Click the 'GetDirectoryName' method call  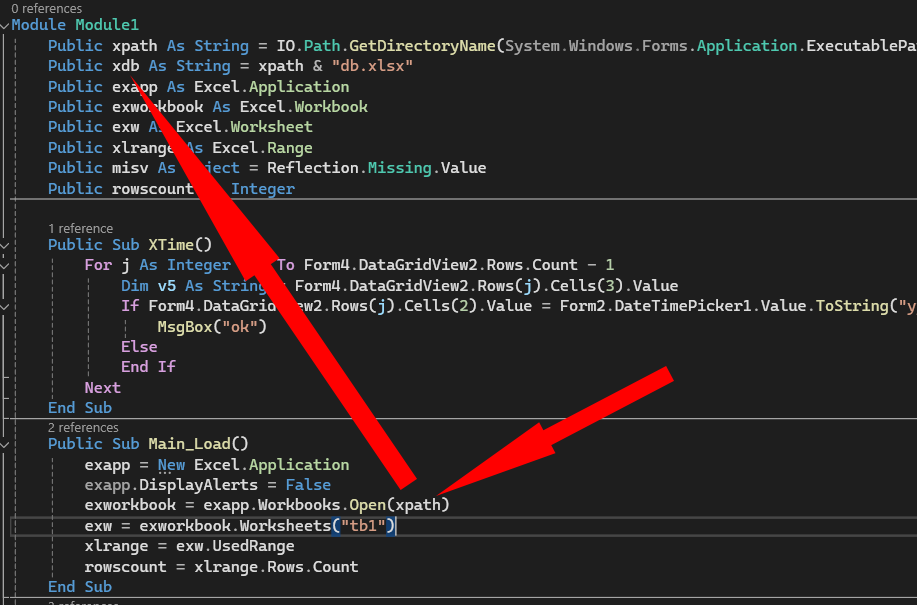click(x=422, y=46)
